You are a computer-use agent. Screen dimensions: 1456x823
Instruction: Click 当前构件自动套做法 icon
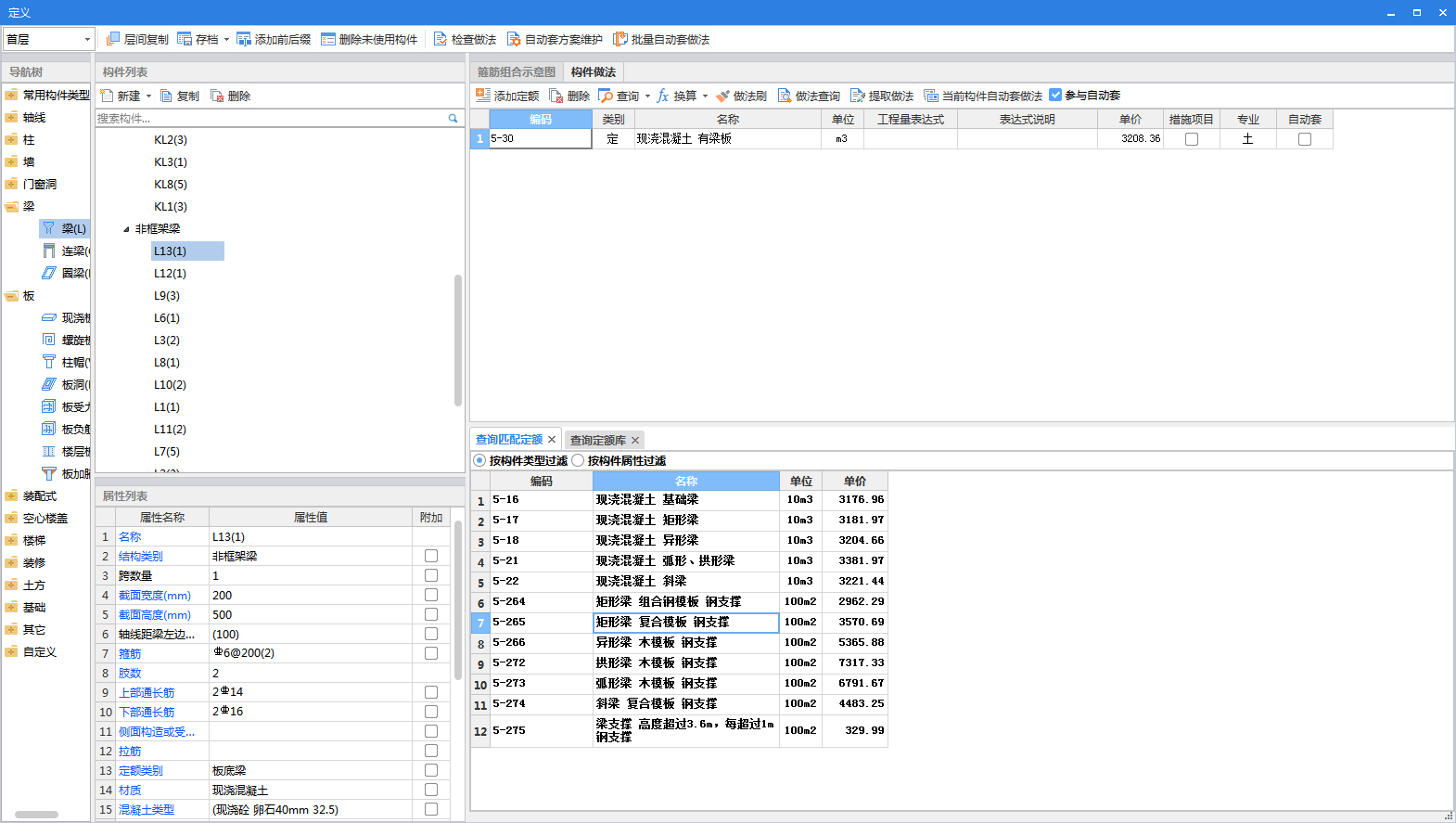pyautogui.click(x=931, y=96)
